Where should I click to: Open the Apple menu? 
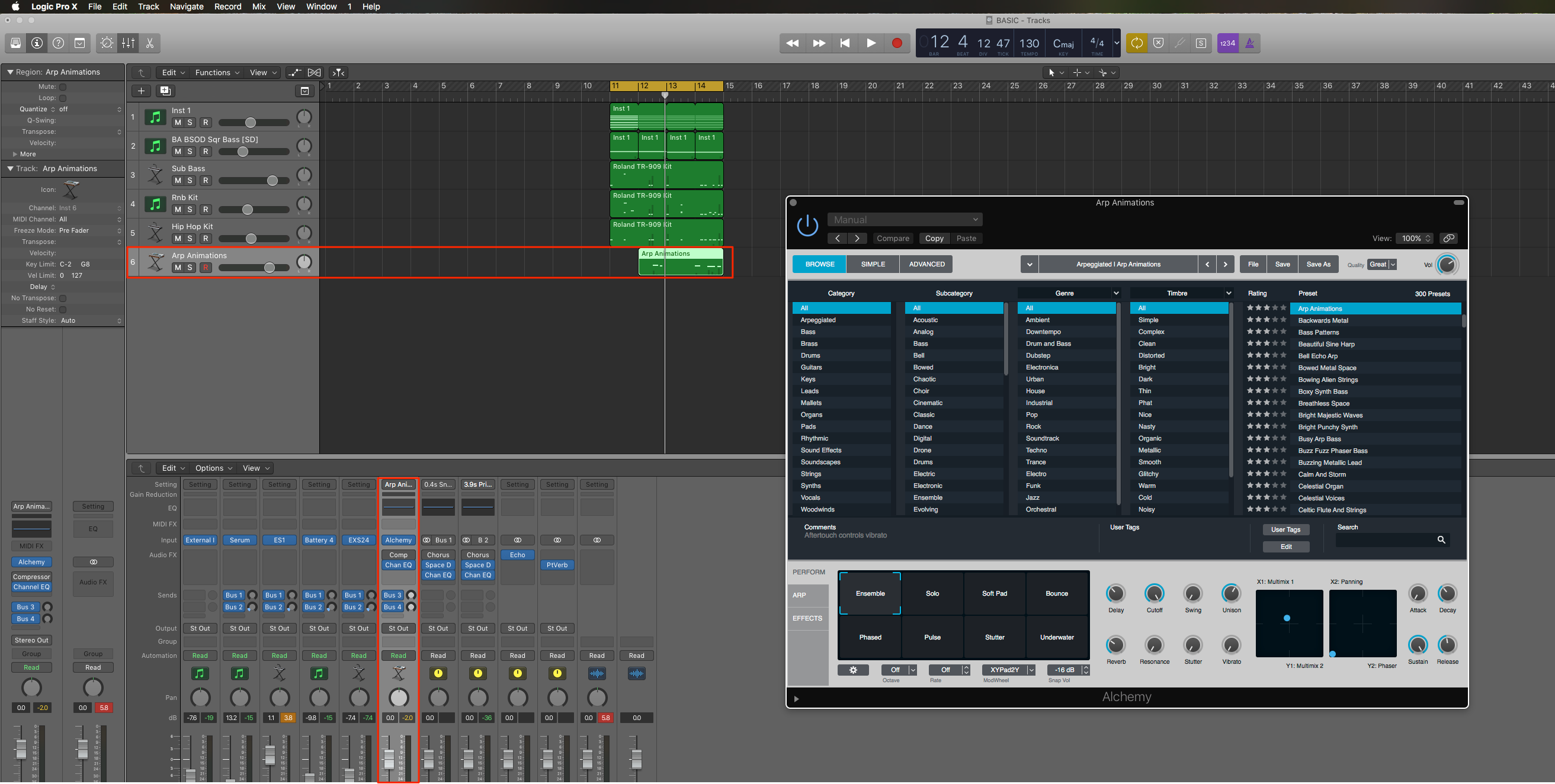pyautogui.click(x=15, y=7)
